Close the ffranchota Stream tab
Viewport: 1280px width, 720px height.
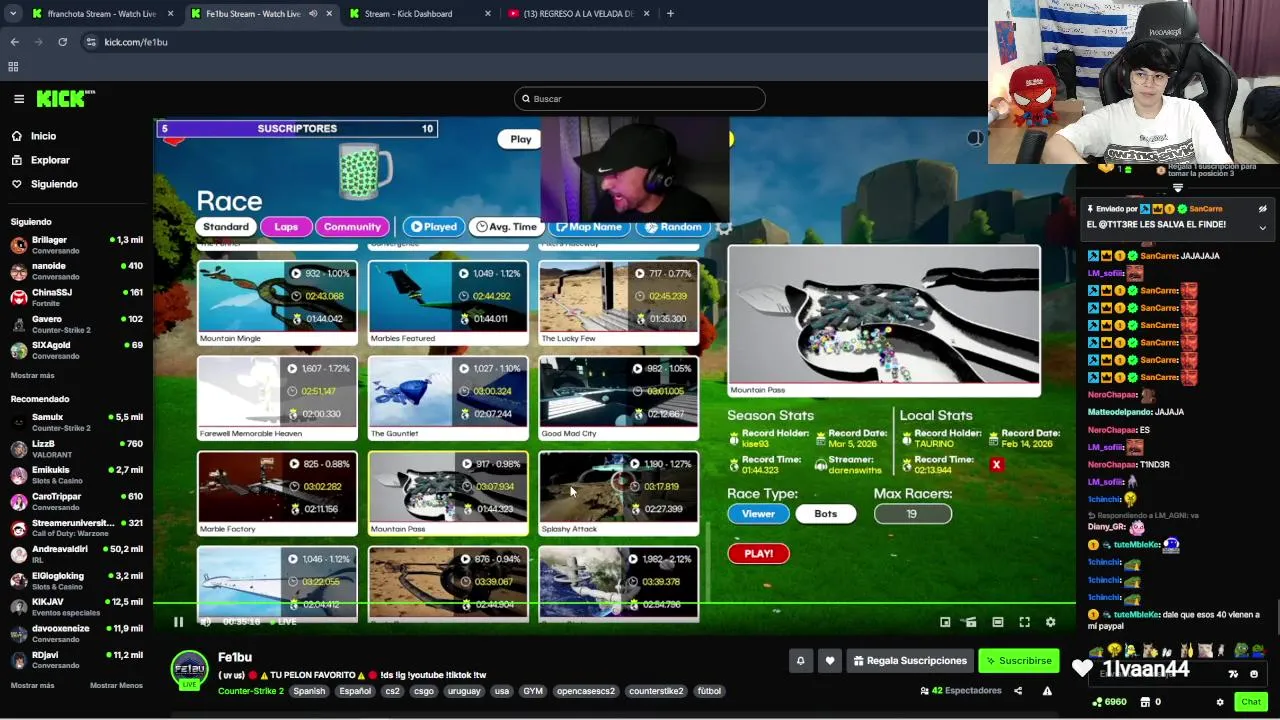click(x=171, y=14)
